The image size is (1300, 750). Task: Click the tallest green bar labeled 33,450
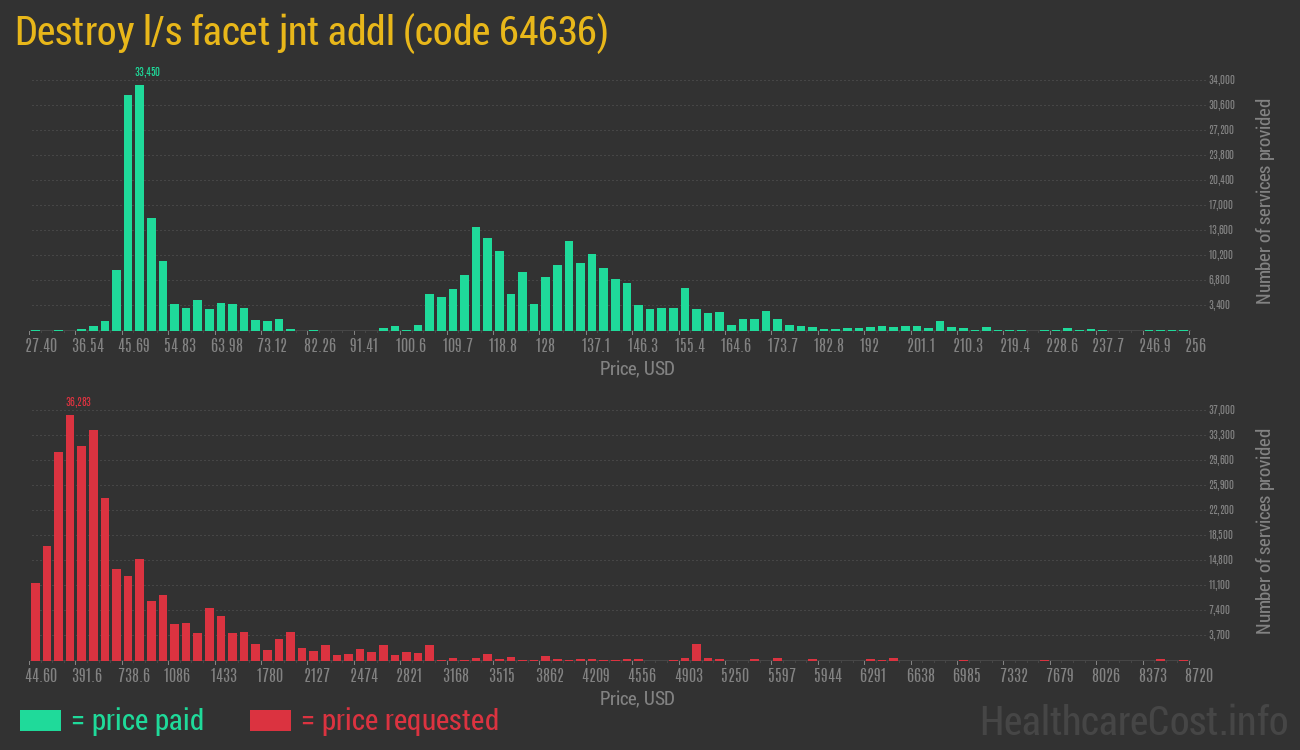pos(139,207)
